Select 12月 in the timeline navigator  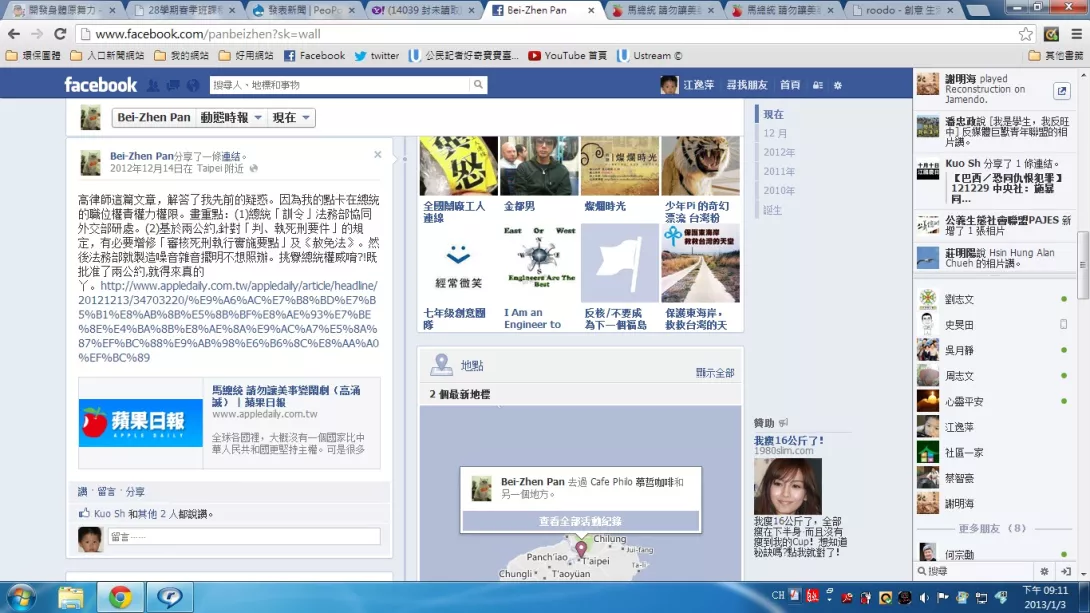click(774, 133)
